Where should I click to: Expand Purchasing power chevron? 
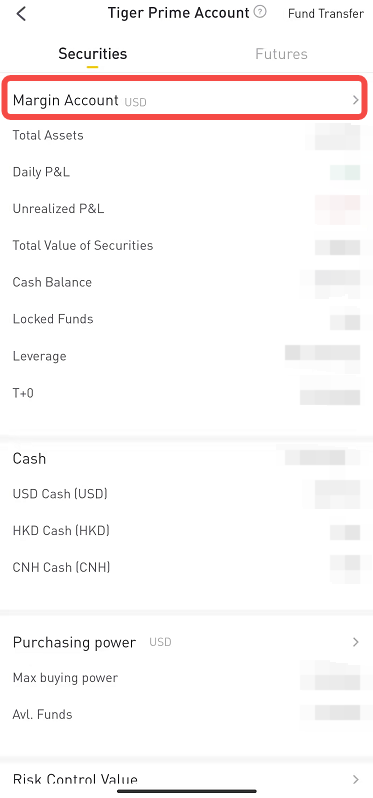coord(356,642)
